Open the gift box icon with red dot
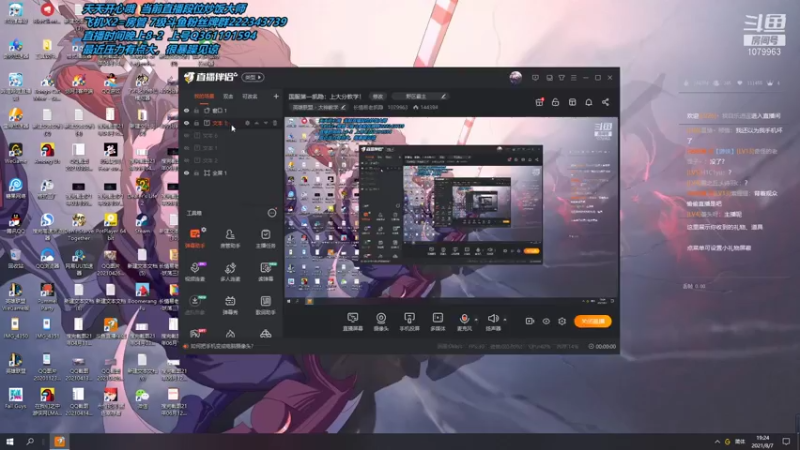 coord(539,102)
